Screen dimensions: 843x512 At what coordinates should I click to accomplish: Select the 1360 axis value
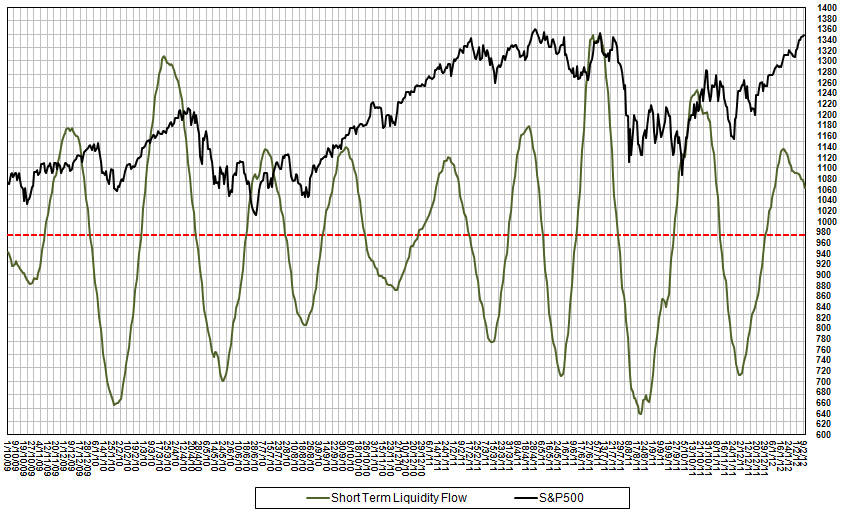pyautogui.click(x=826, y=29)
